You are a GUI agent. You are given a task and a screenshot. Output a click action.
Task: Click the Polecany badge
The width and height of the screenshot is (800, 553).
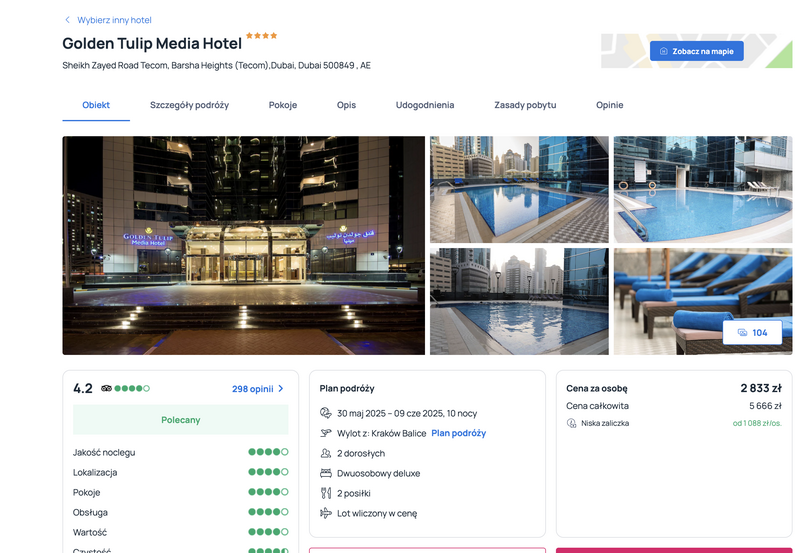click(x=181, y=420)
